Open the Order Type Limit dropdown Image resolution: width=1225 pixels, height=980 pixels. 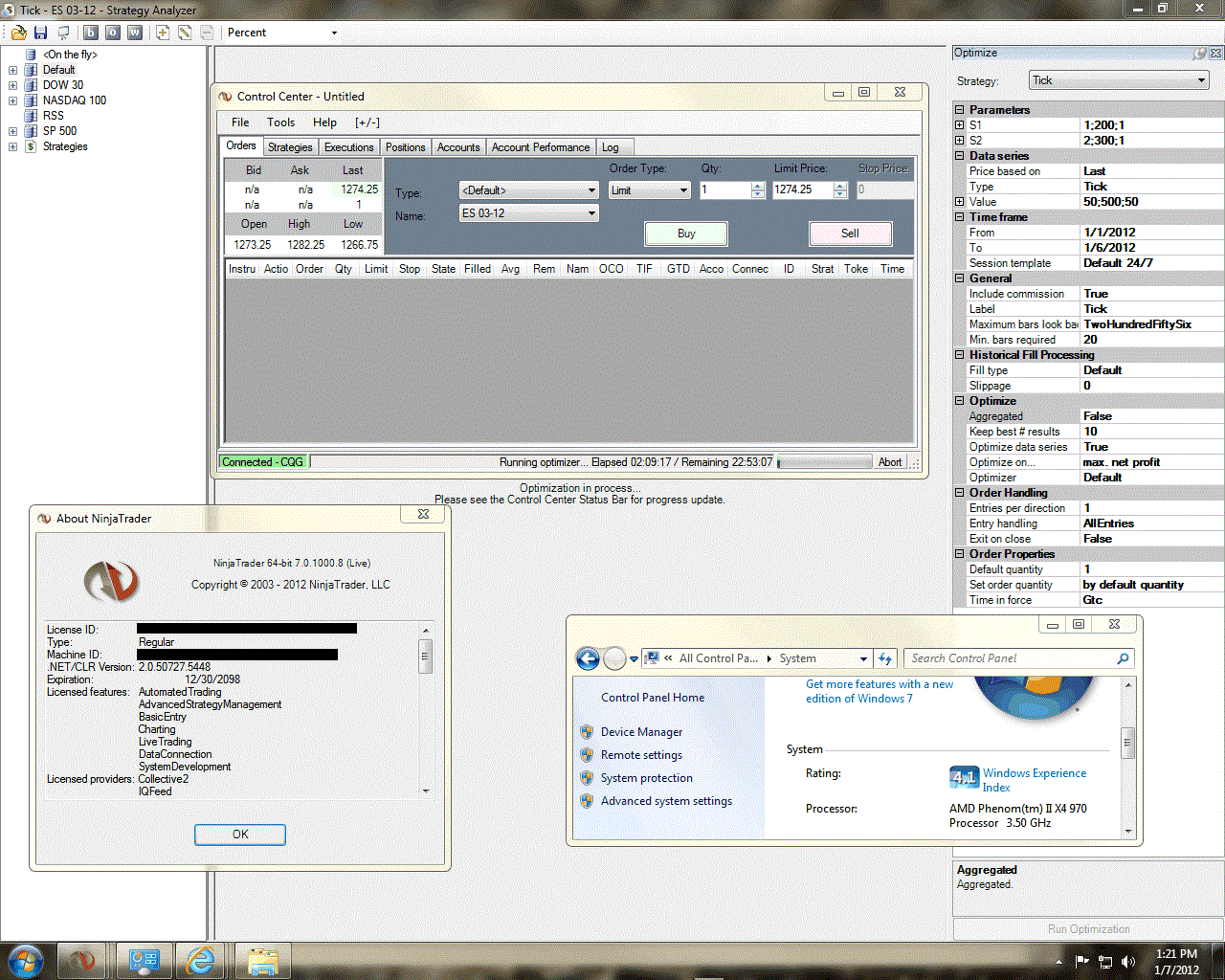[650, 190]
